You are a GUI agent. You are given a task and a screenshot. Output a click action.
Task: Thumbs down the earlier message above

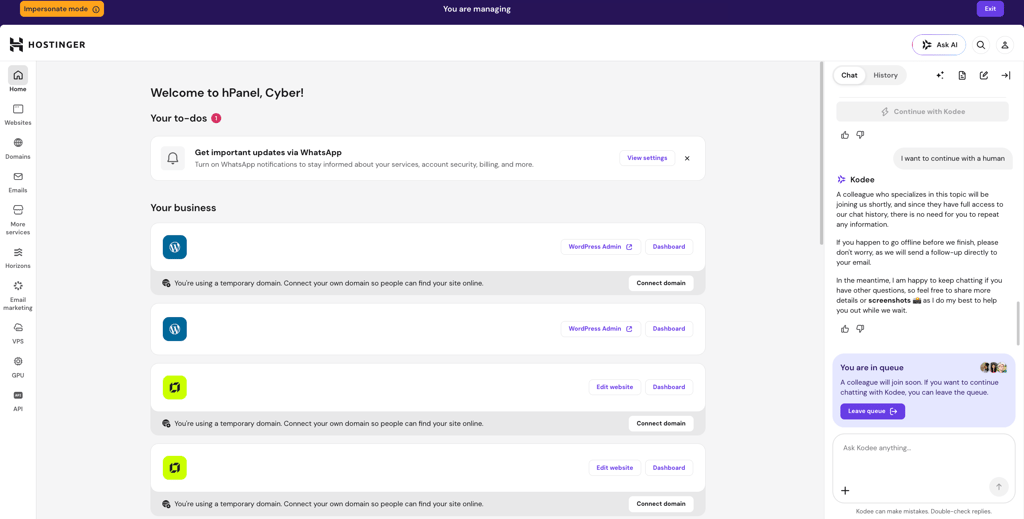pos(860,135)
